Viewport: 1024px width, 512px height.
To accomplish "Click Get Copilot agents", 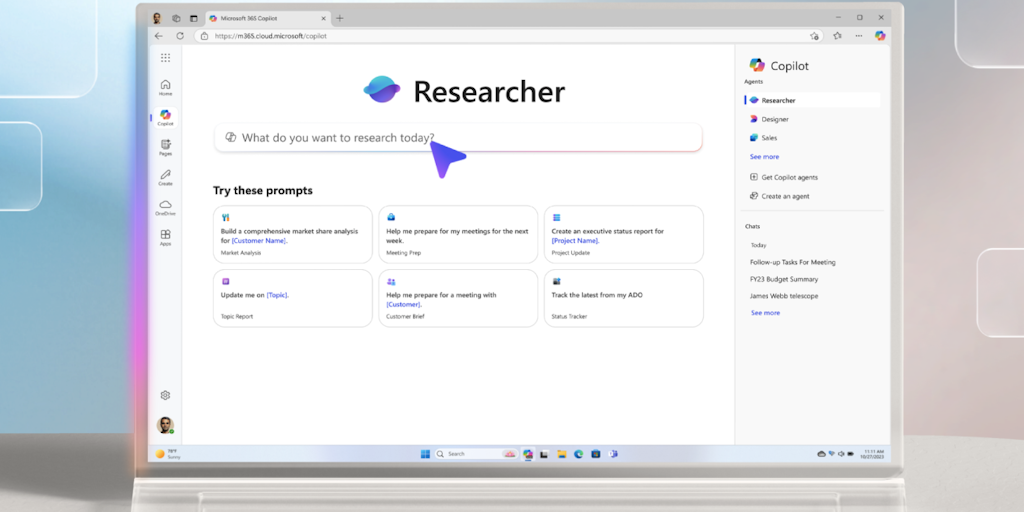I will (783, 177).
